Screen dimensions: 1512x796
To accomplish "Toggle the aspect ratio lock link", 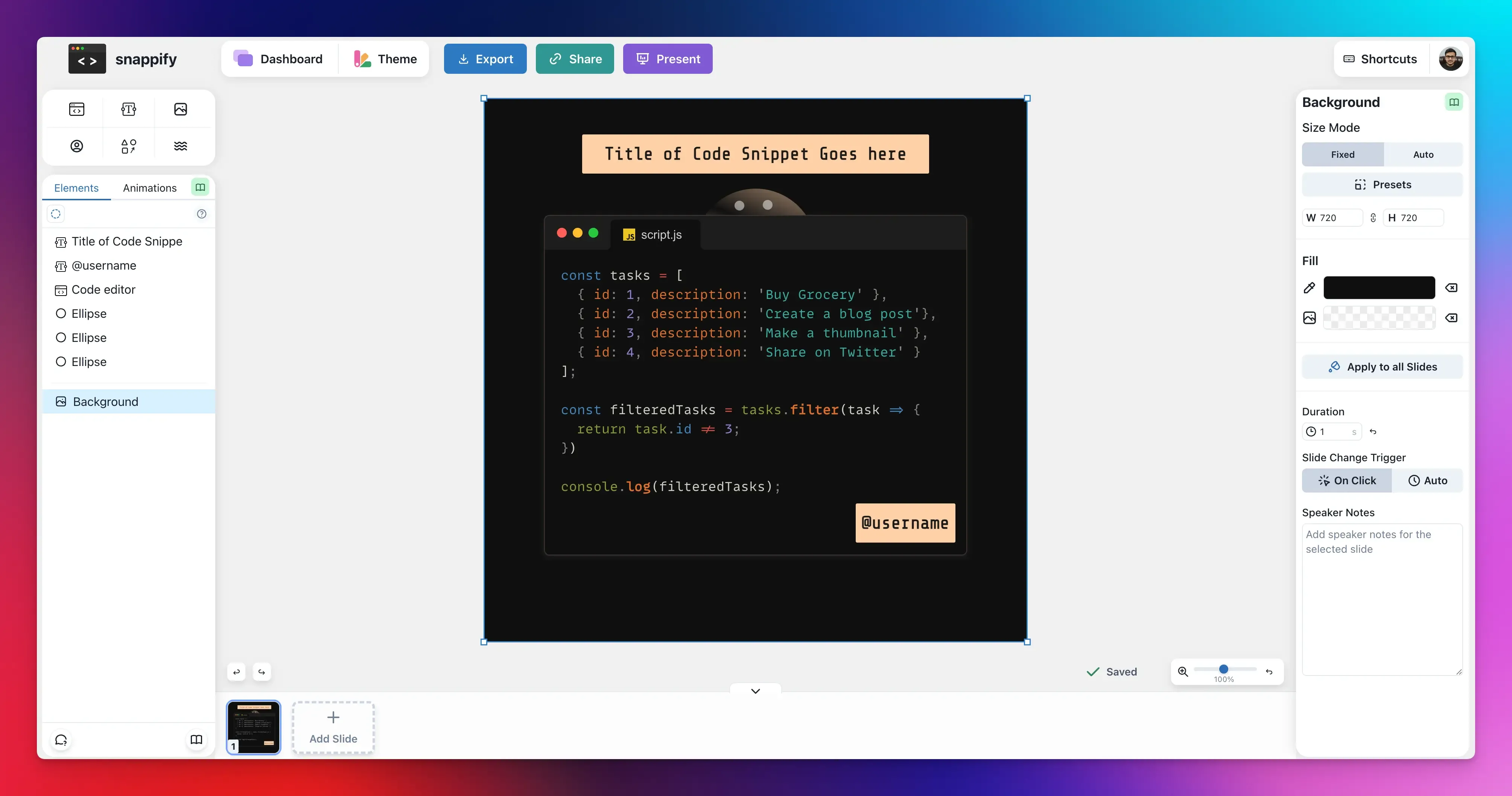I will pos(1373,218).
